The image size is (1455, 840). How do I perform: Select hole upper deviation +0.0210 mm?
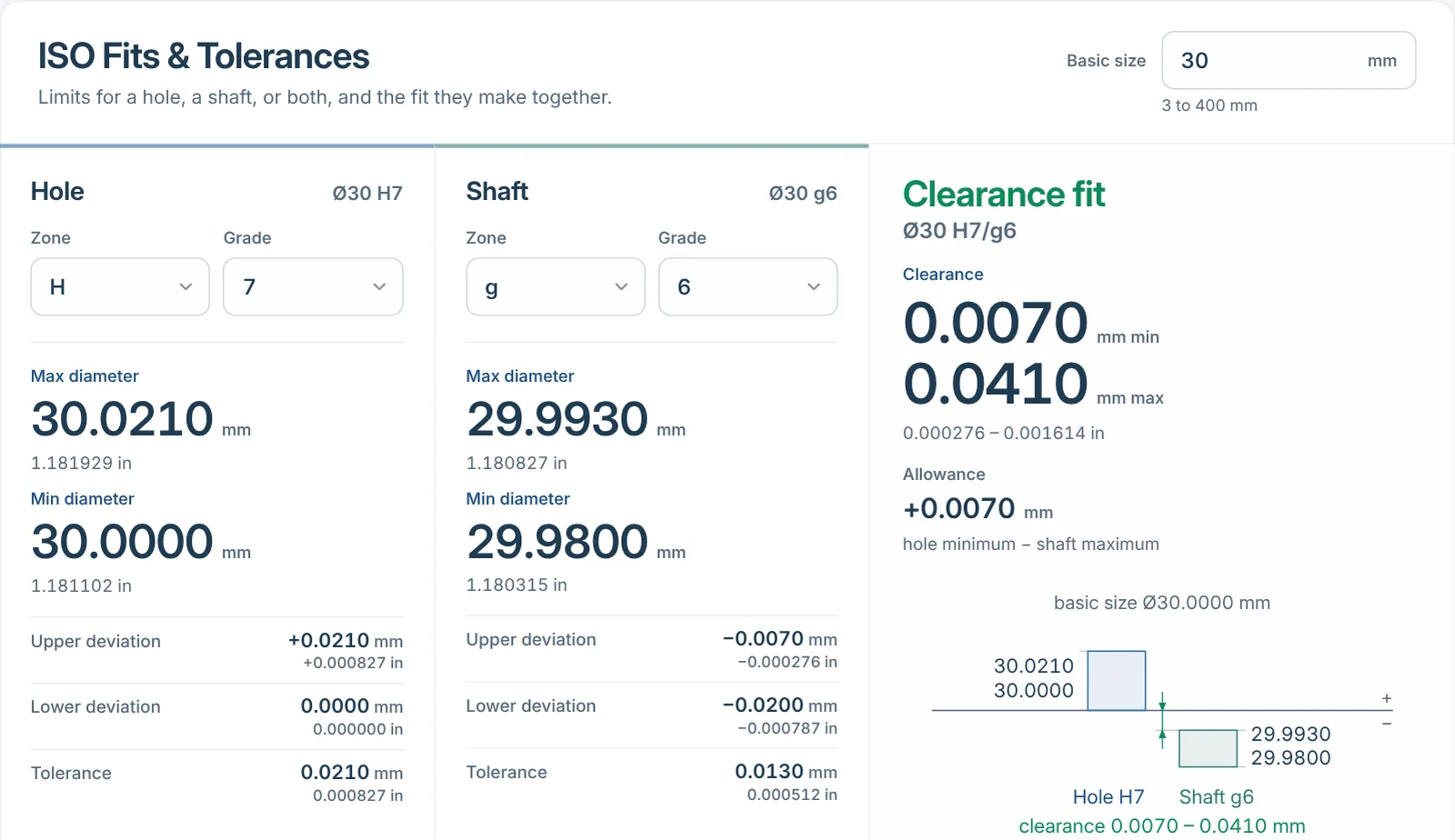(346, 640)
